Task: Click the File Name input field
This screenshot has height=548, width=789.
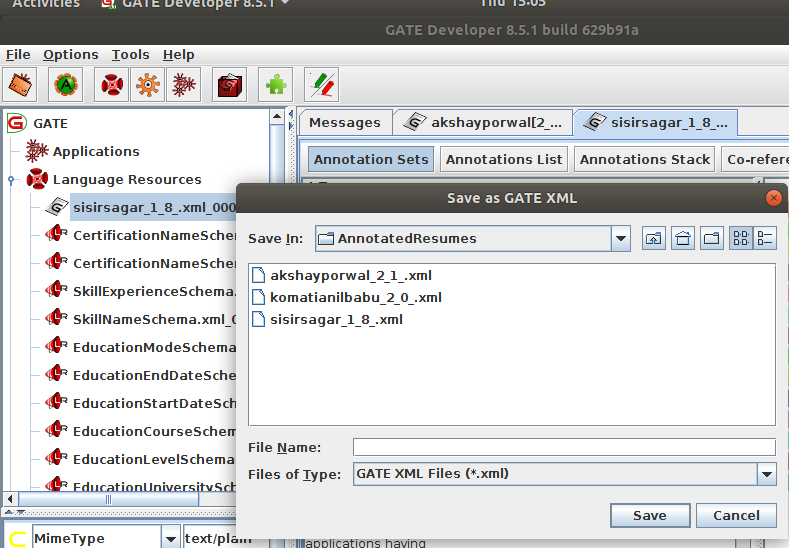Action: click(x=564, y=447)
